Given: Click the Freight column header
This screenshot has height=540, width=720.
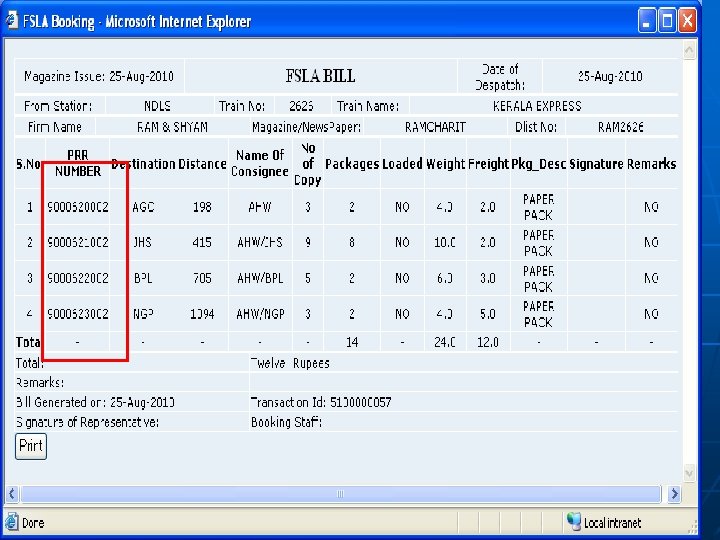Looking at the screenshot, I should (488, 163).
